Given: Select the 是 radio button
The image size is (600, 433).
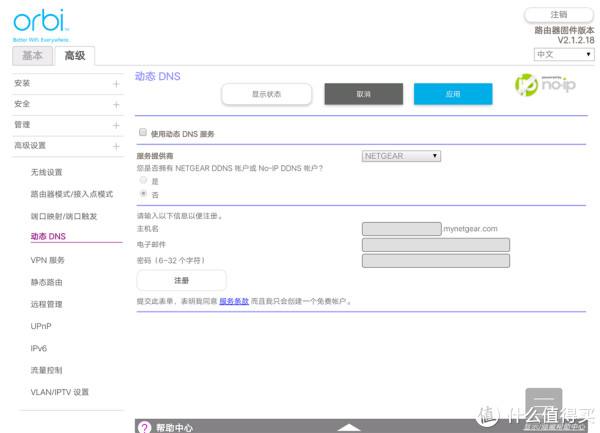Looking at the screenshot, I should (x=143, y=181).
